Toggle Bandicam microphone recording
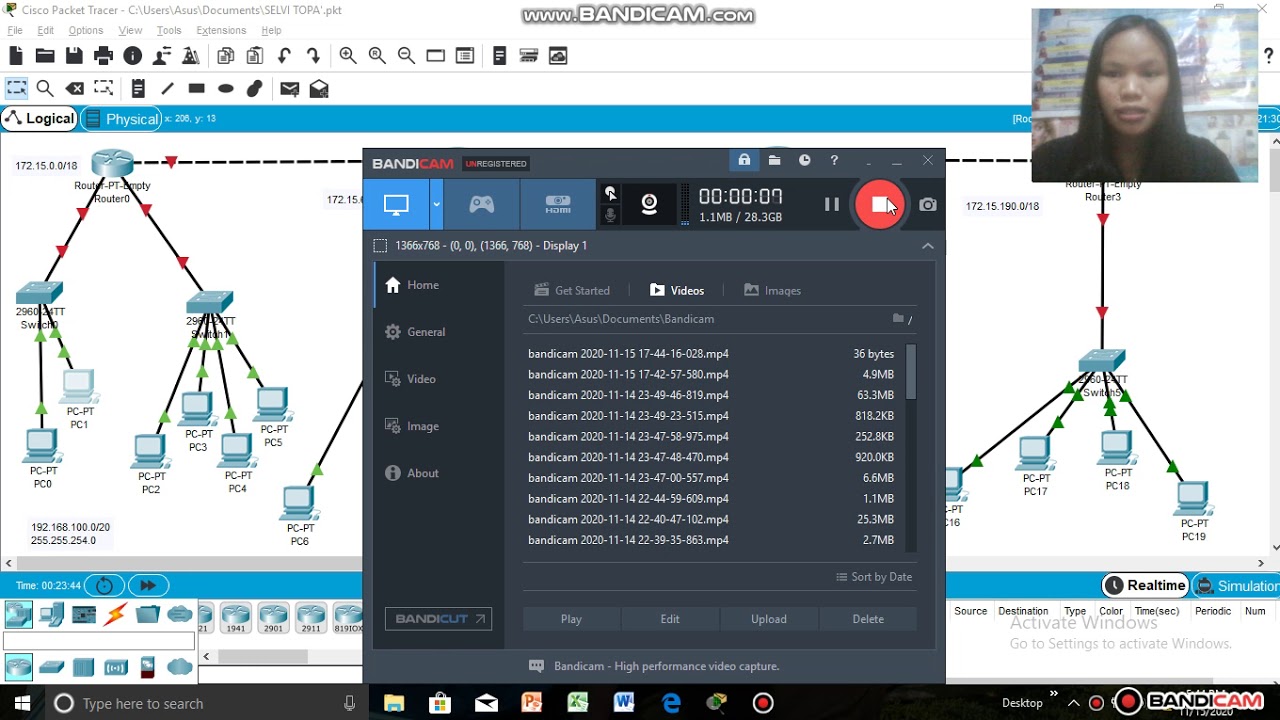1280x720 pixels. [611, 215]
